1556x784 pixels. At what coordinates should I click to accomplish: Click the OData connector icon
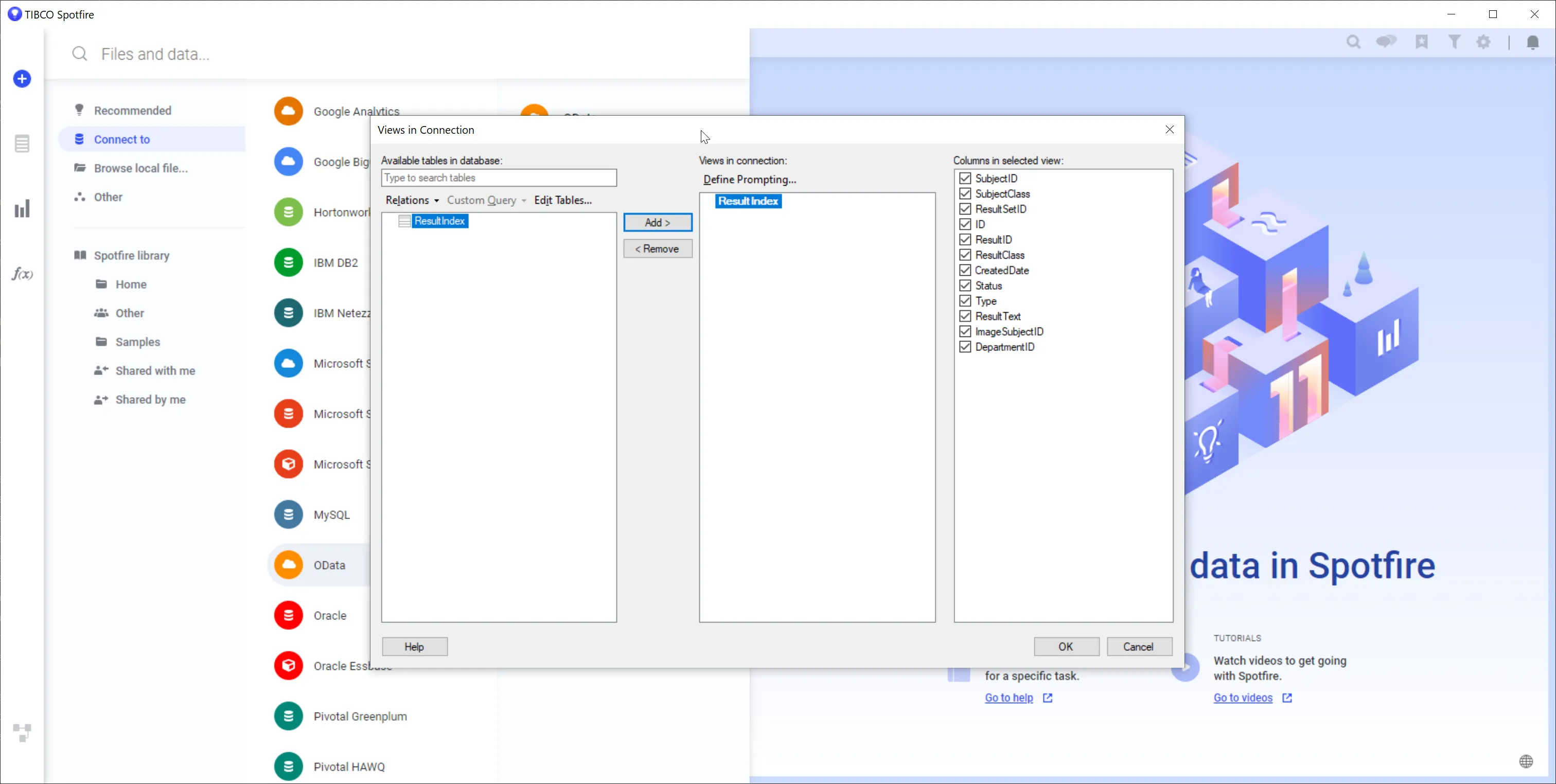288,565
